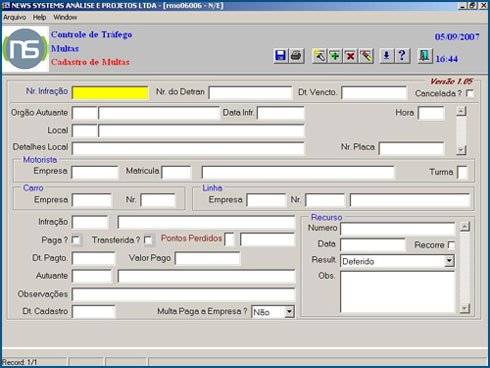
Task: Click the Motorista Empresa field
Action: (95, 172)
